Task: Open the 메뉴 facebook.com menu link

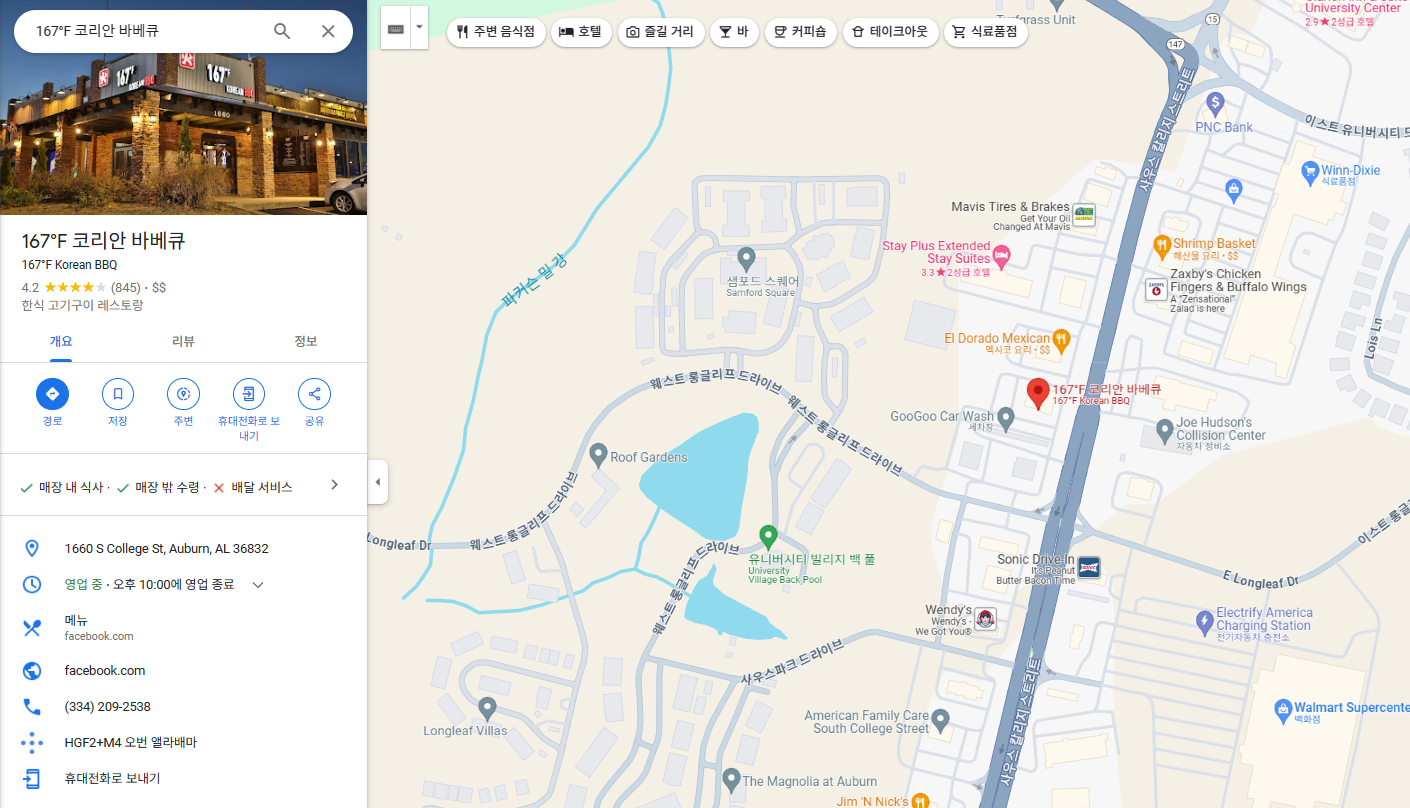Action: [99, 627]
